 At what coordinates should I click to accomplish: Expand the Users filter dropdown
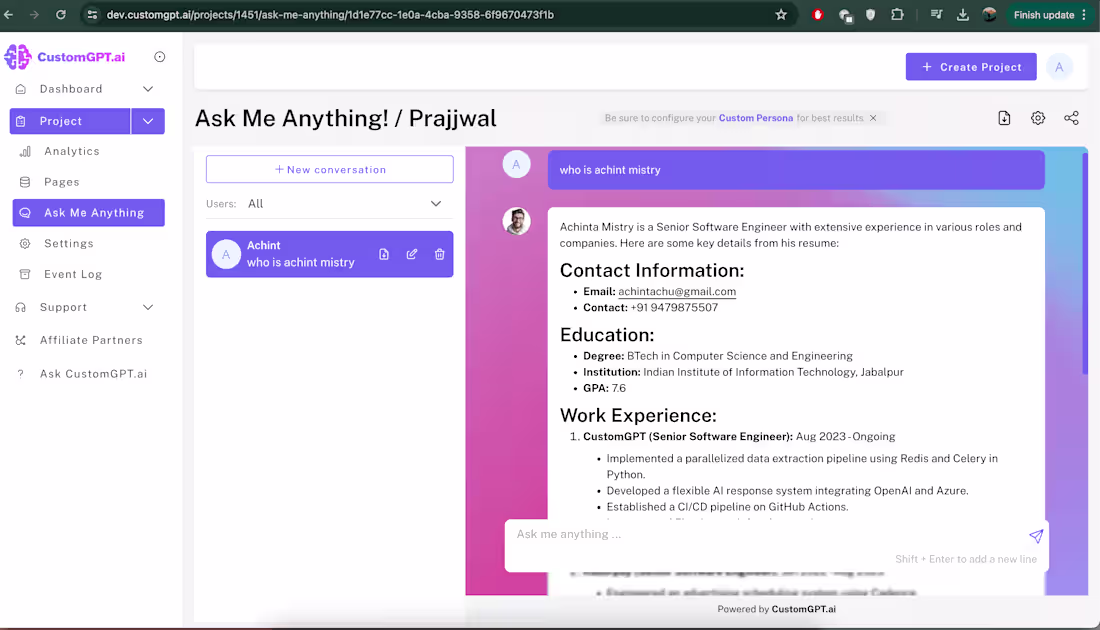tap(436, 203)
